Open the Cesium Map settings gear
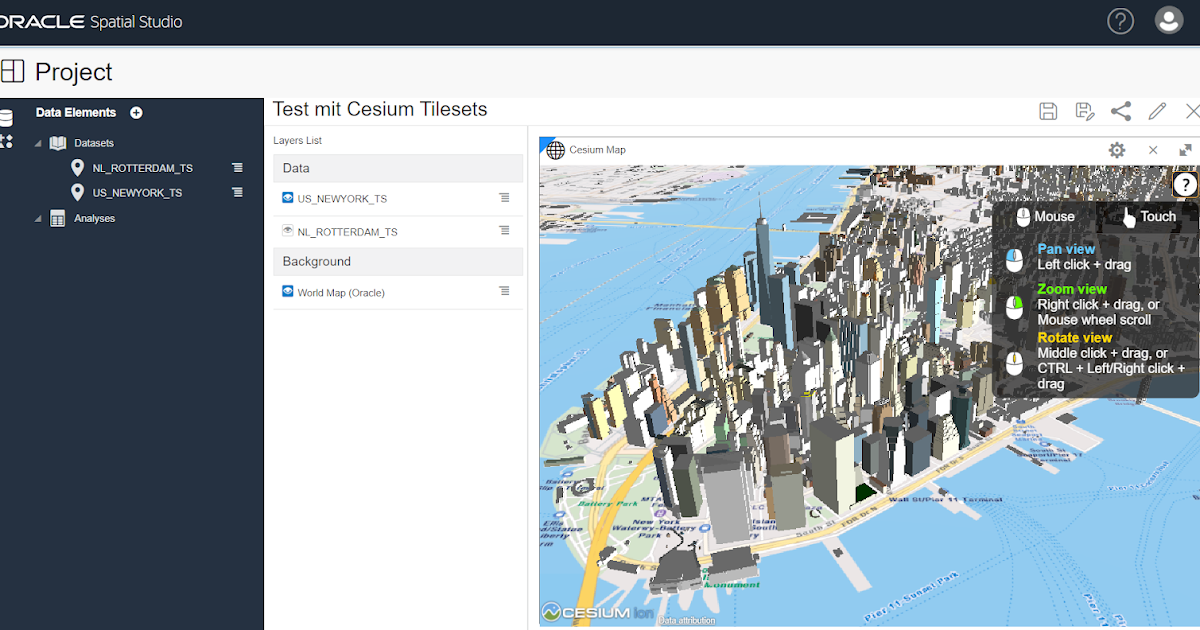Viewport: 1200px width, 630px height. tap(1117, 150)
